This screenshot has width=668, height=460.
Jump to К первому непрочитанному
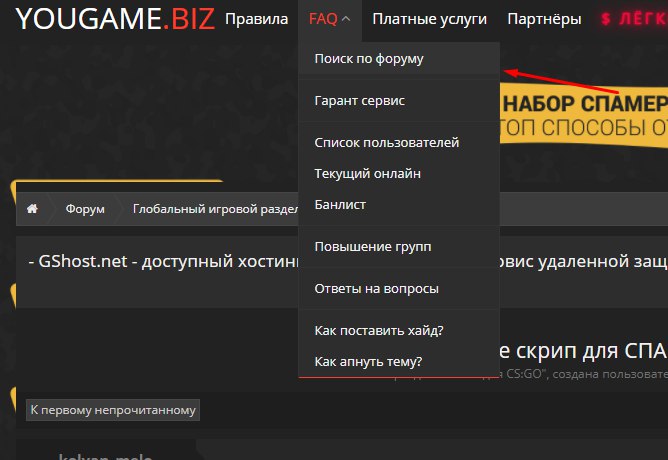[113, 410]
